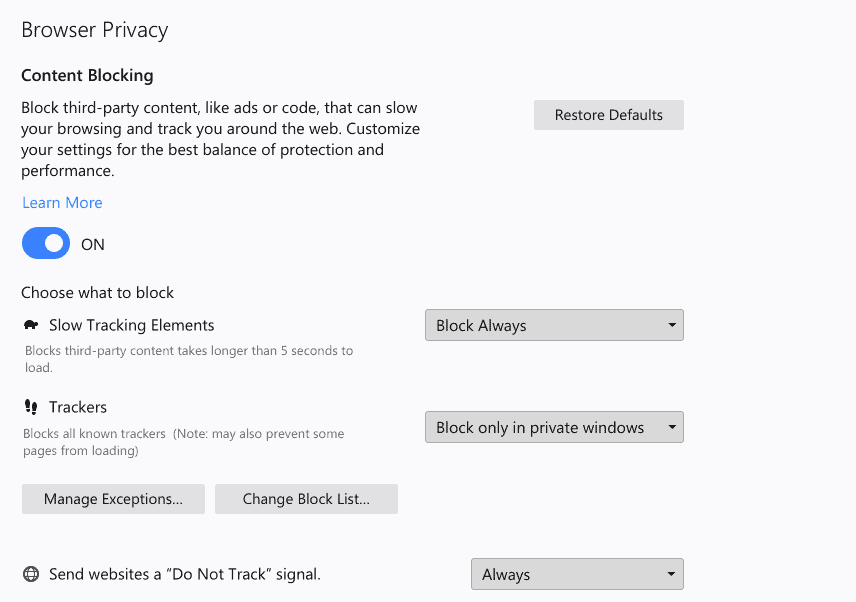Screen dimensions: 856x602
Task: Open the Change Block List dialog button
Action: point(306,499)
